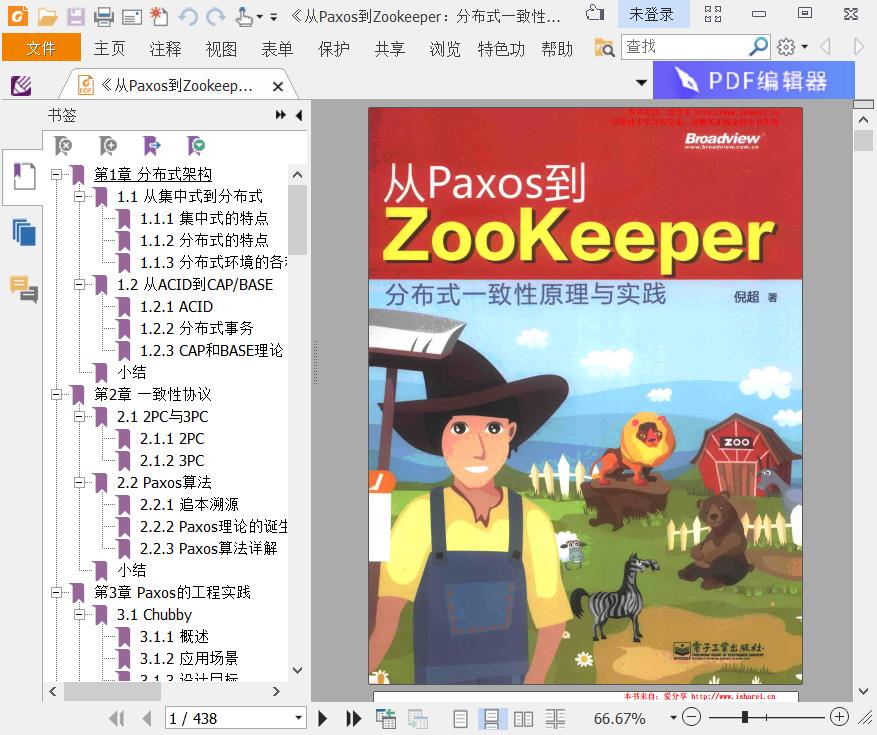Show the comments sidebar panel
This screenshot has width=877, height=735.
point(23,289)
